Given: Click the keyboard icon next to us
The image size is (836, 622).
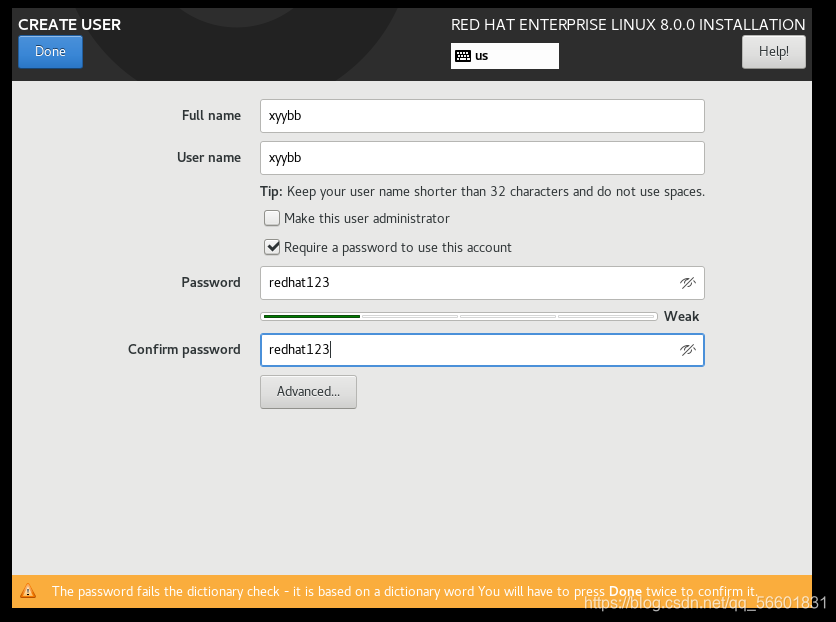Looking at the screenshot, I should [463, 56].
